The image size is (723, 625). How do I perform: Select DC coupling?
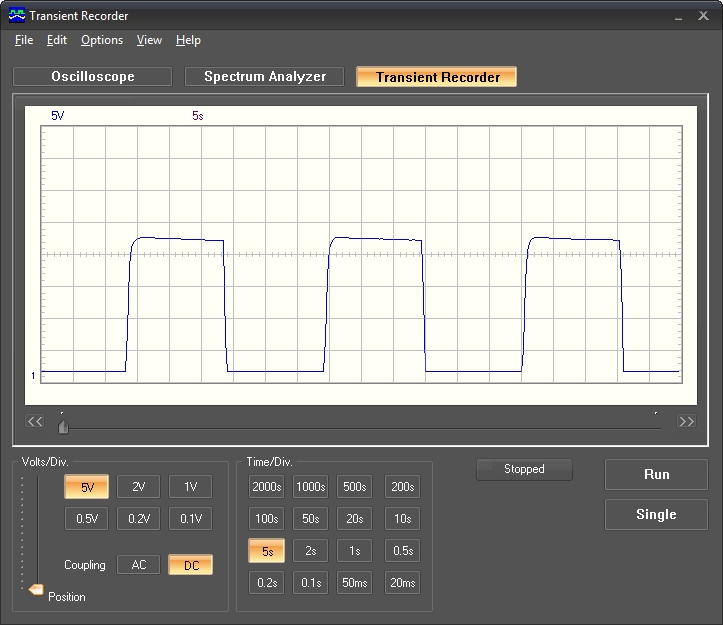[190, 565]
